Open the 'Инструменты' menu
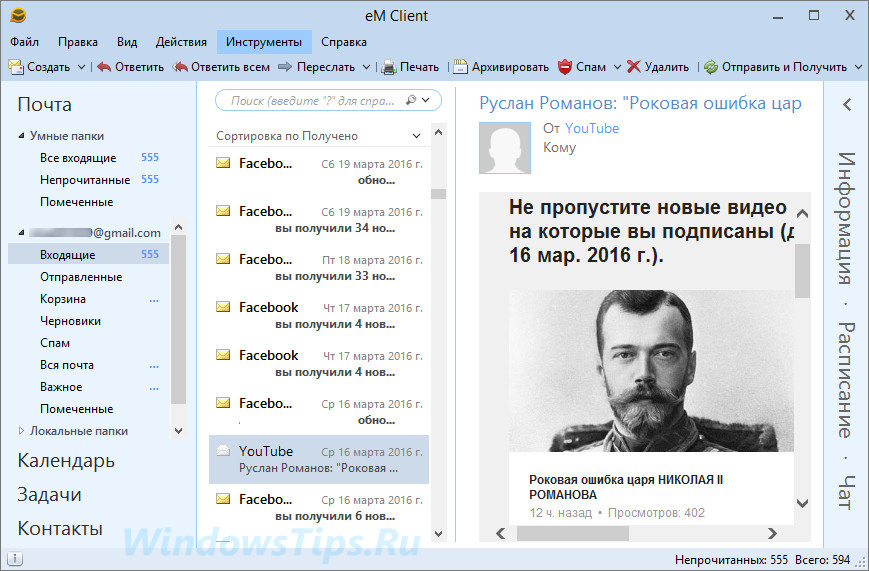 pyautogui.click(x=264, y=42)
